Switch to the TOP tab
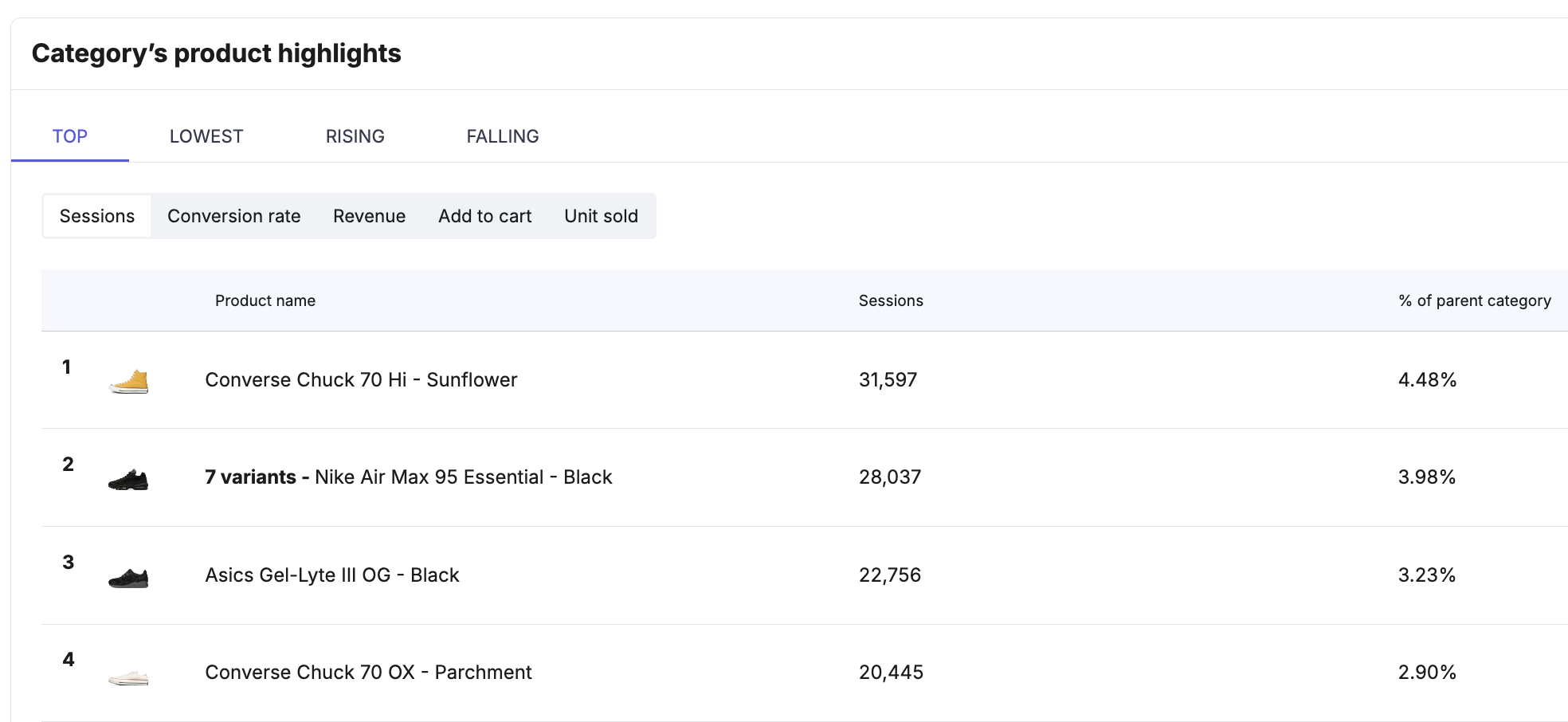 coord(70,136)
